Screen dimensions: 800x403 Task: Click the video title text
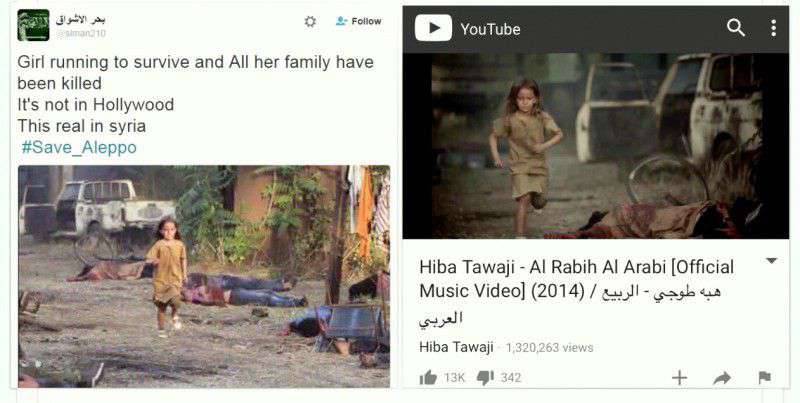[577, 292]
